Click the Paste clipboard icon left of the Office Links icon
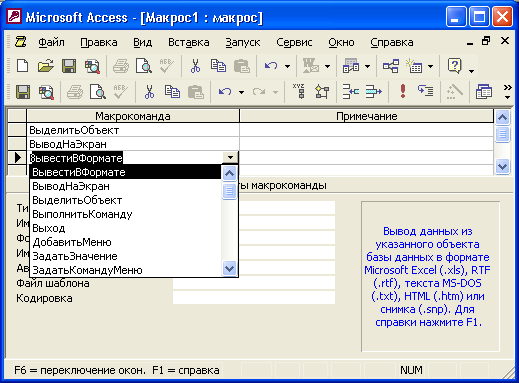 (242, 66)
